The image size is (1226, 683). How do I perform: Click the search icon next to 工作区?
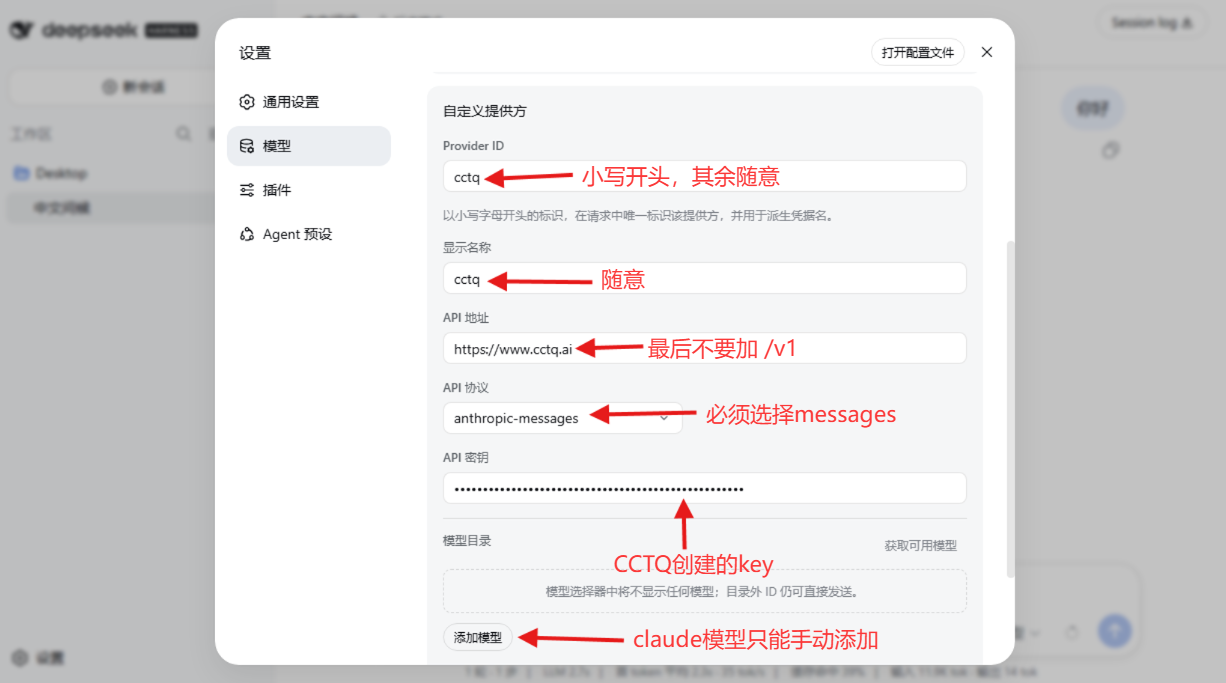pyautogui.click(x=184, y=133)
